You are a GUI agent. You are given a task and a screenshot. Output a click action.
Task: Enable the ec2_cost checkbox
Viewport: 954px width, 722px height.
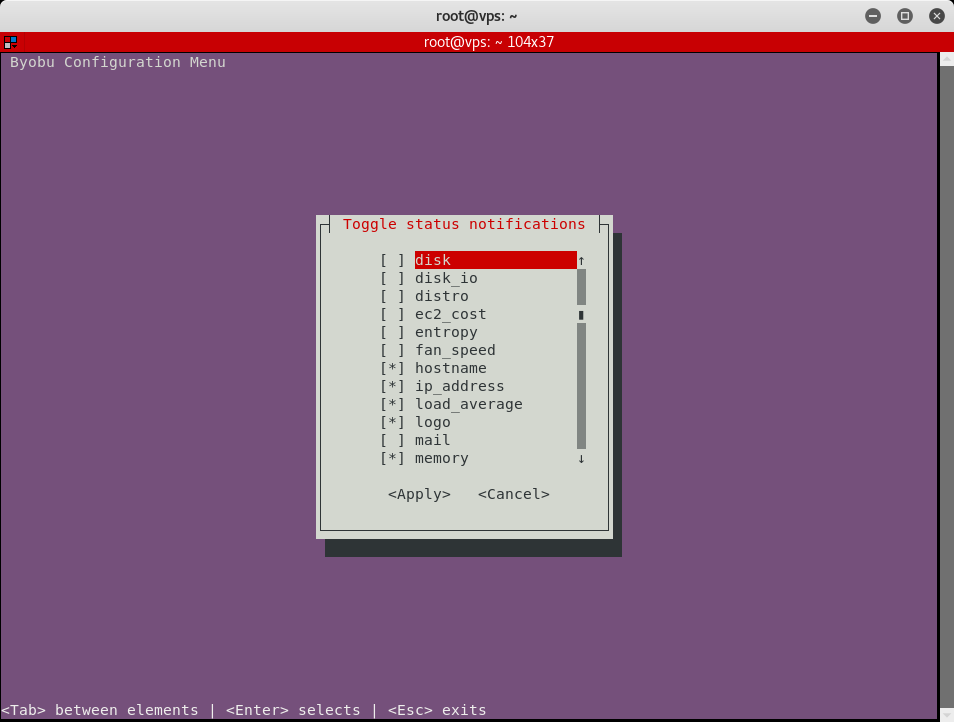[392, 314]
